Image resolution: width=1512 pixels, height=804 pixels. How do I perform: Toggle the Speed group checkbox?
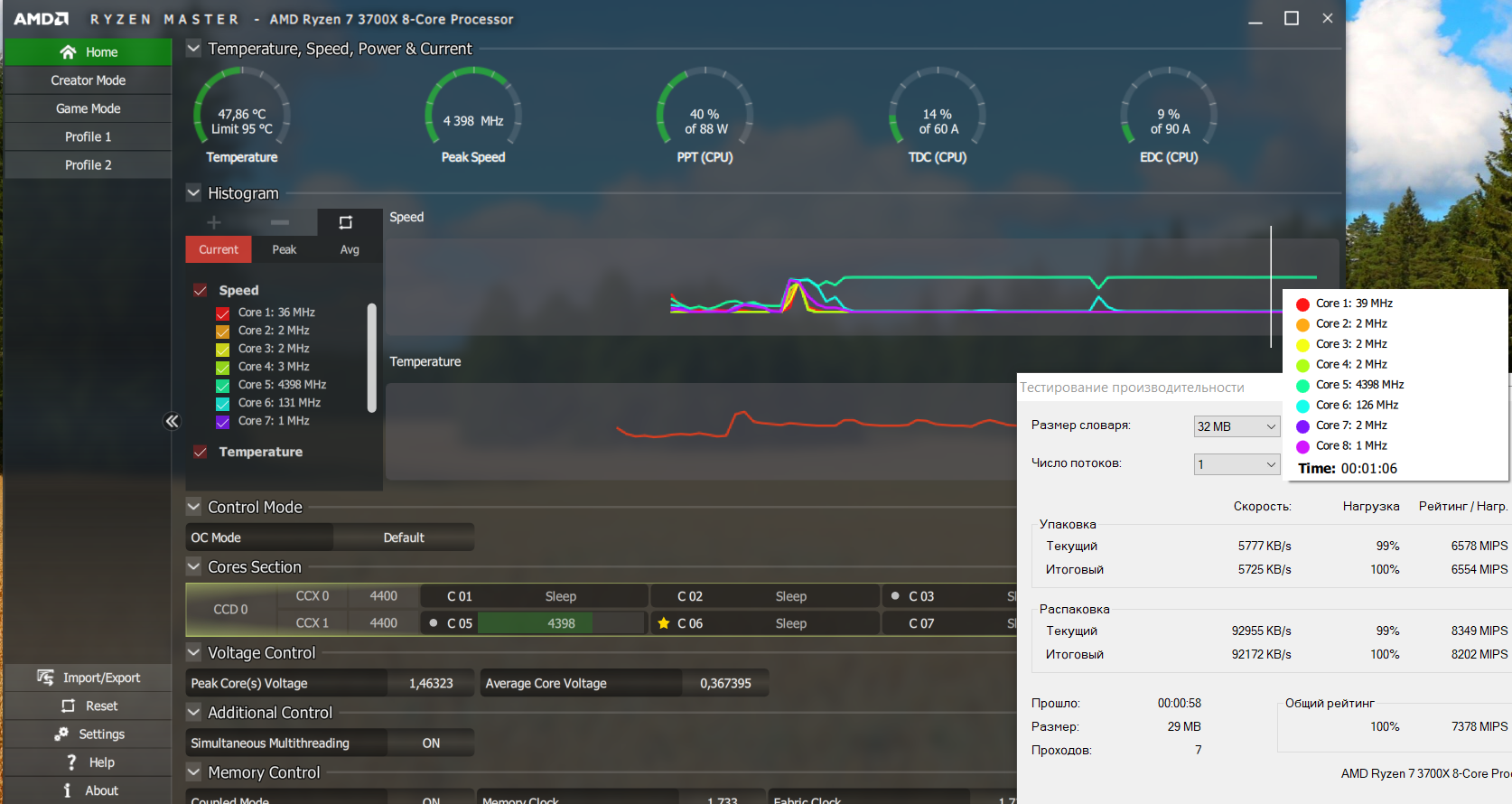[x=201, y=290]
